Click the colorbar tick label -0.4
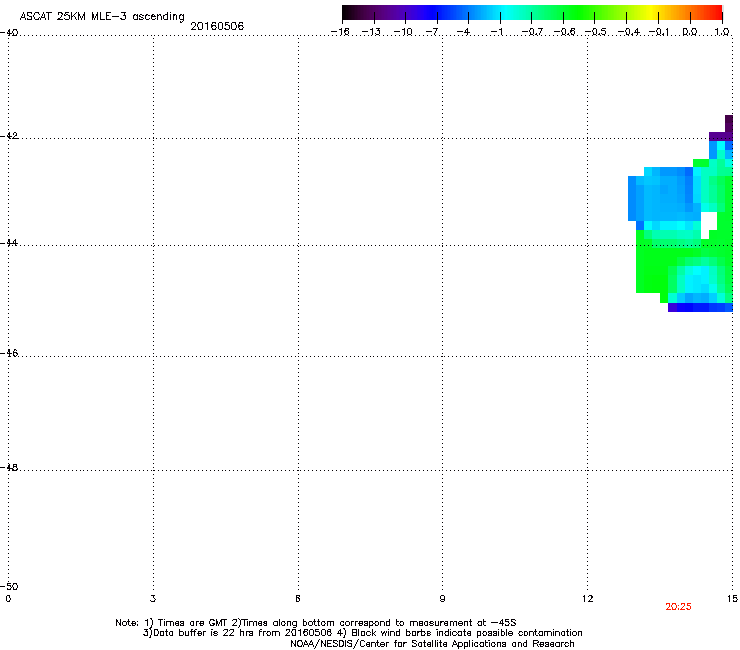740x650 pixels. (x=629, y=32)
